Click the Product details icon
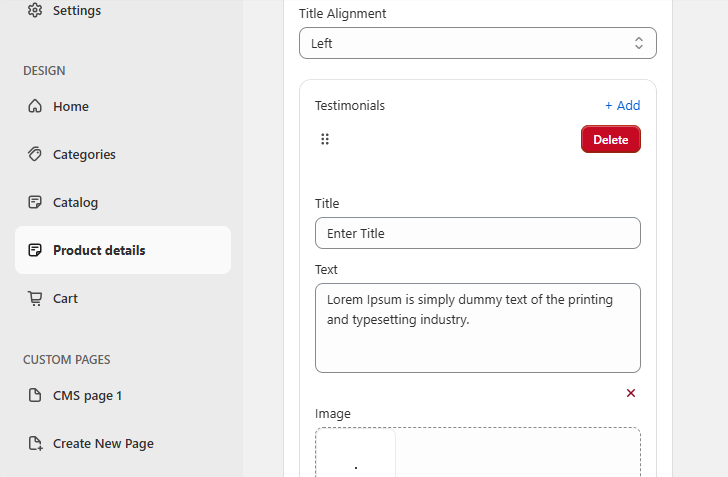728x477 pixels. click(x=35, y=250)
